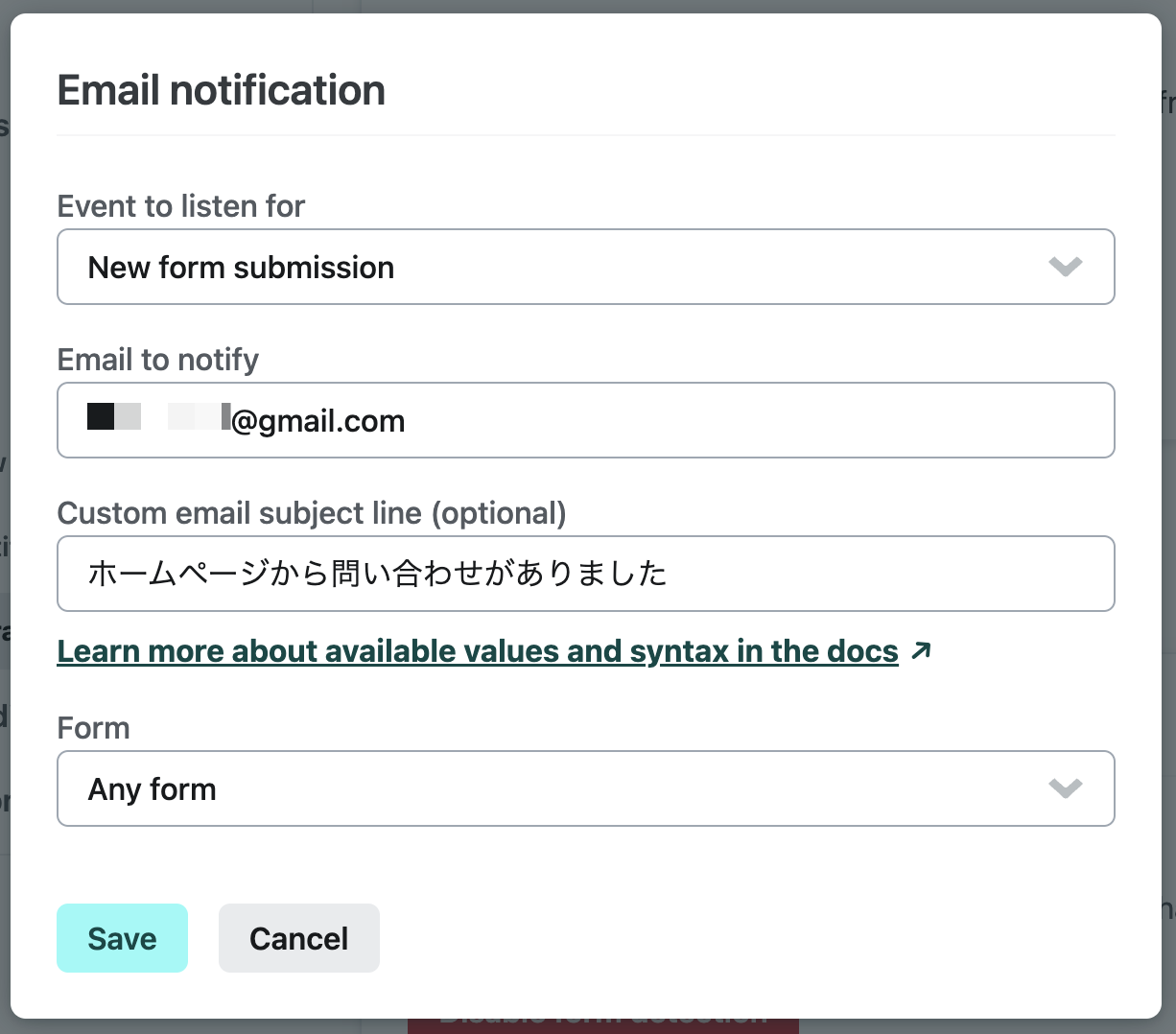Click the external-link arrow icon beside docs link
This screenshot has height=1034, width=1176.
coord(921,651)
